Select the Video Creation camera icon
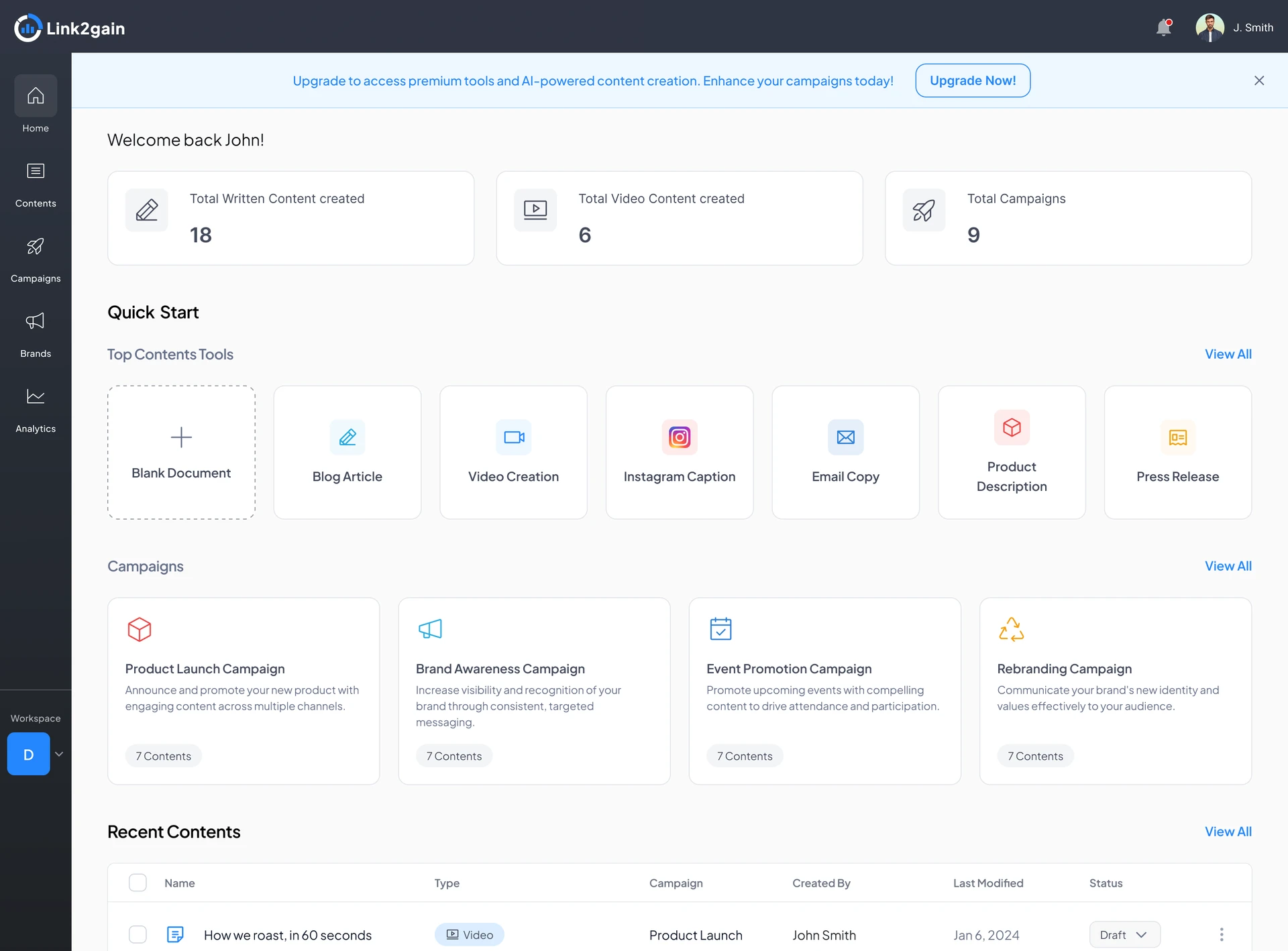Screen dimensions: 1288x951 coord(514,437)
